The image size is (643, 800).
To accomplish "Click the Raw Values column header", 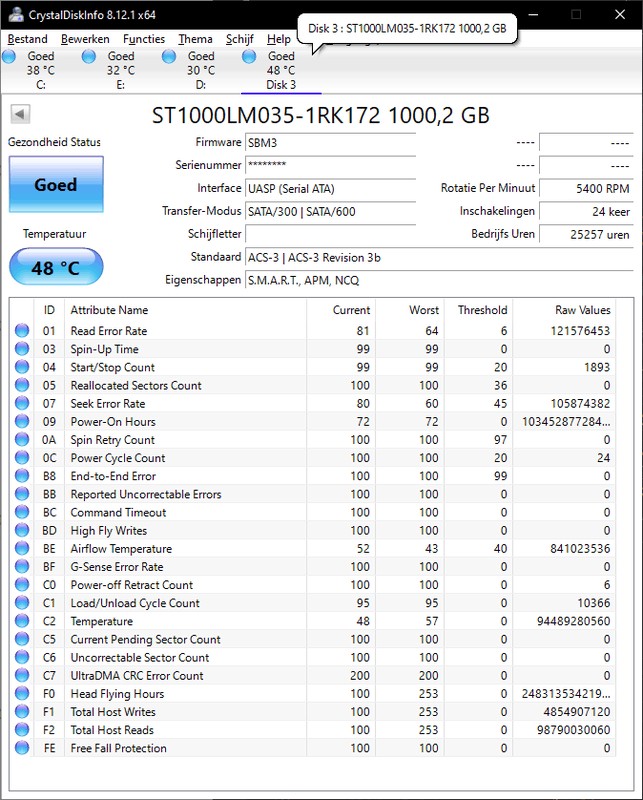I will point(582,310).
